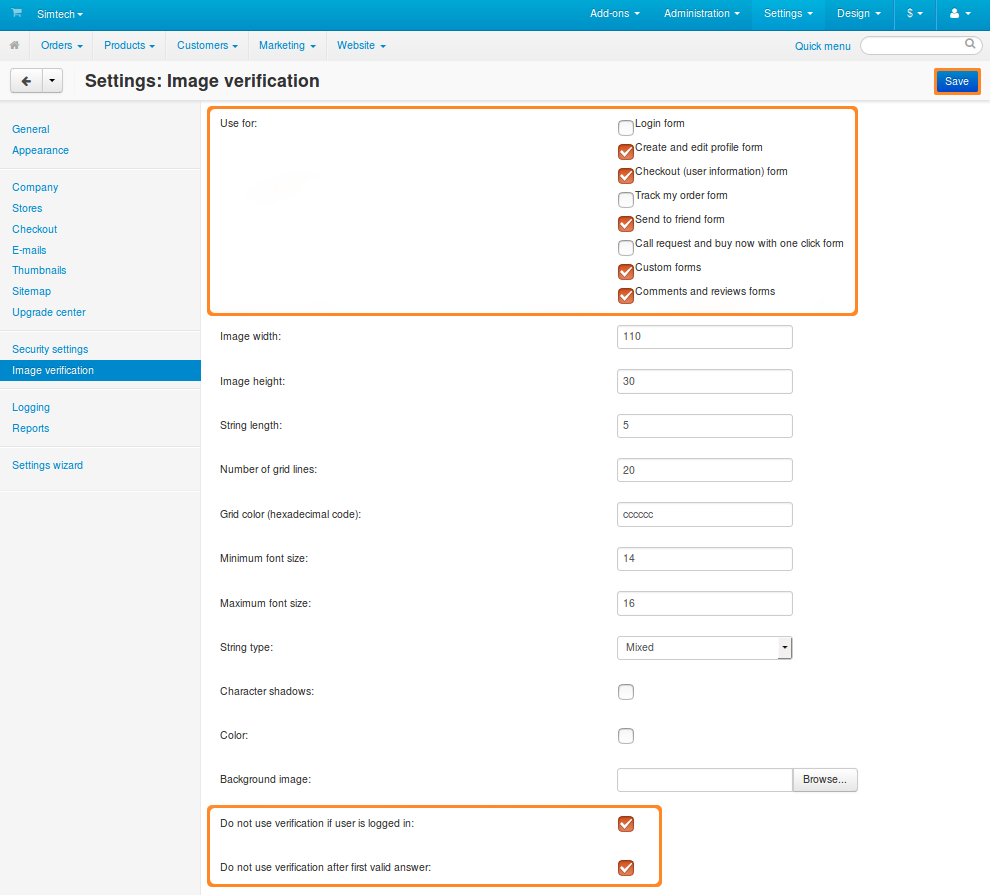
Task: Click the search magnifier icon
Action: click(x=970, y=44)
